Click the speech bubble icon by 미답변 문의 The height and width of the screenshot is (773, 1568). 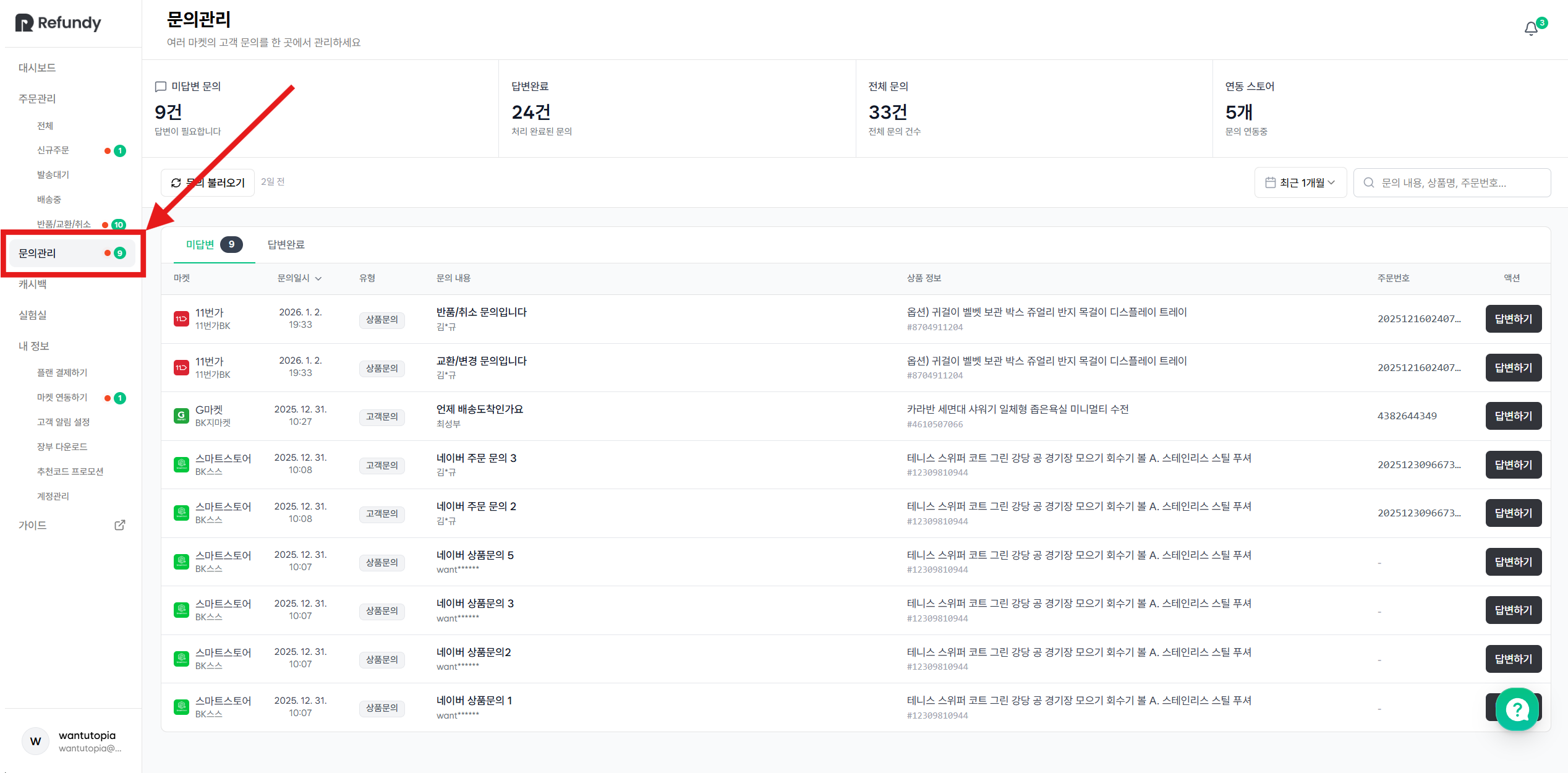pyautogui.click(x=161, y=87)
